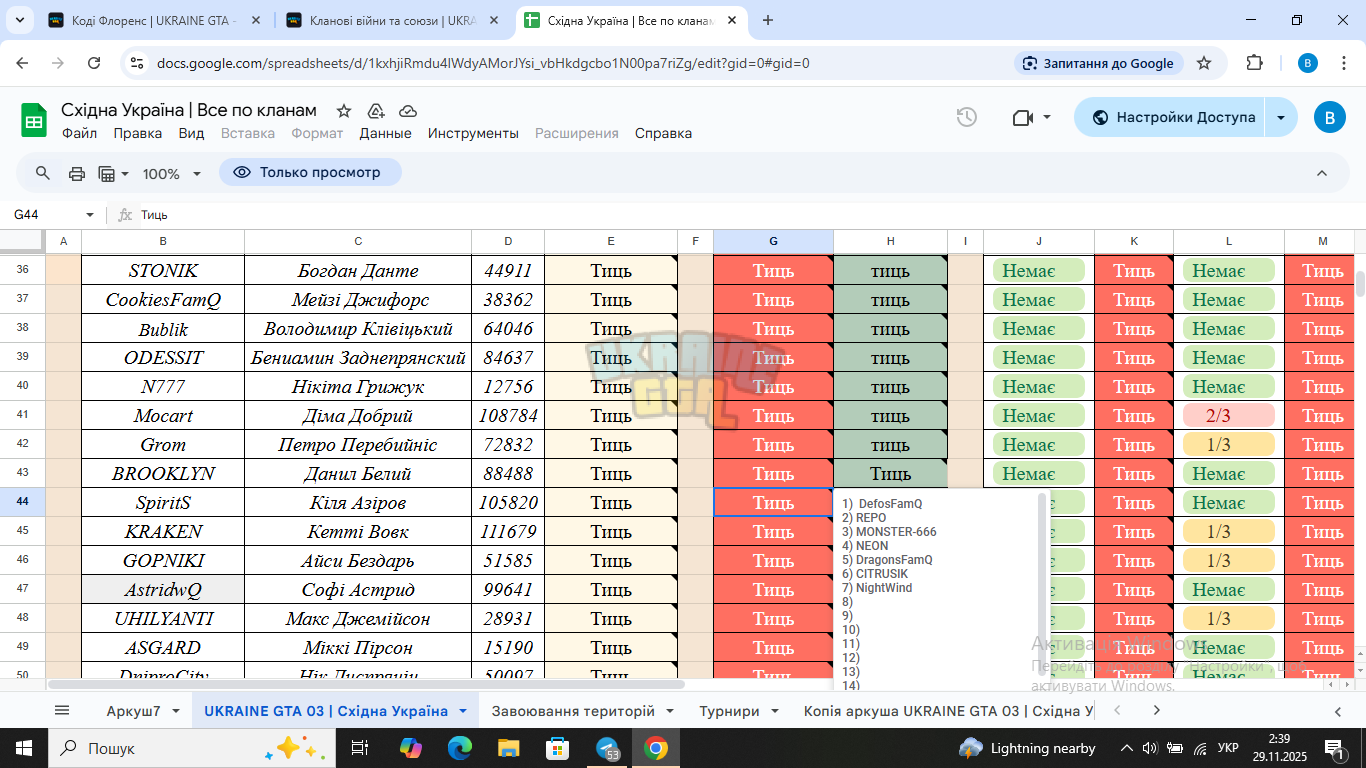Viewport: 1366px width, 768px height.
Task: Show next sheet tabs arrow
Action: click(1156, 710)
